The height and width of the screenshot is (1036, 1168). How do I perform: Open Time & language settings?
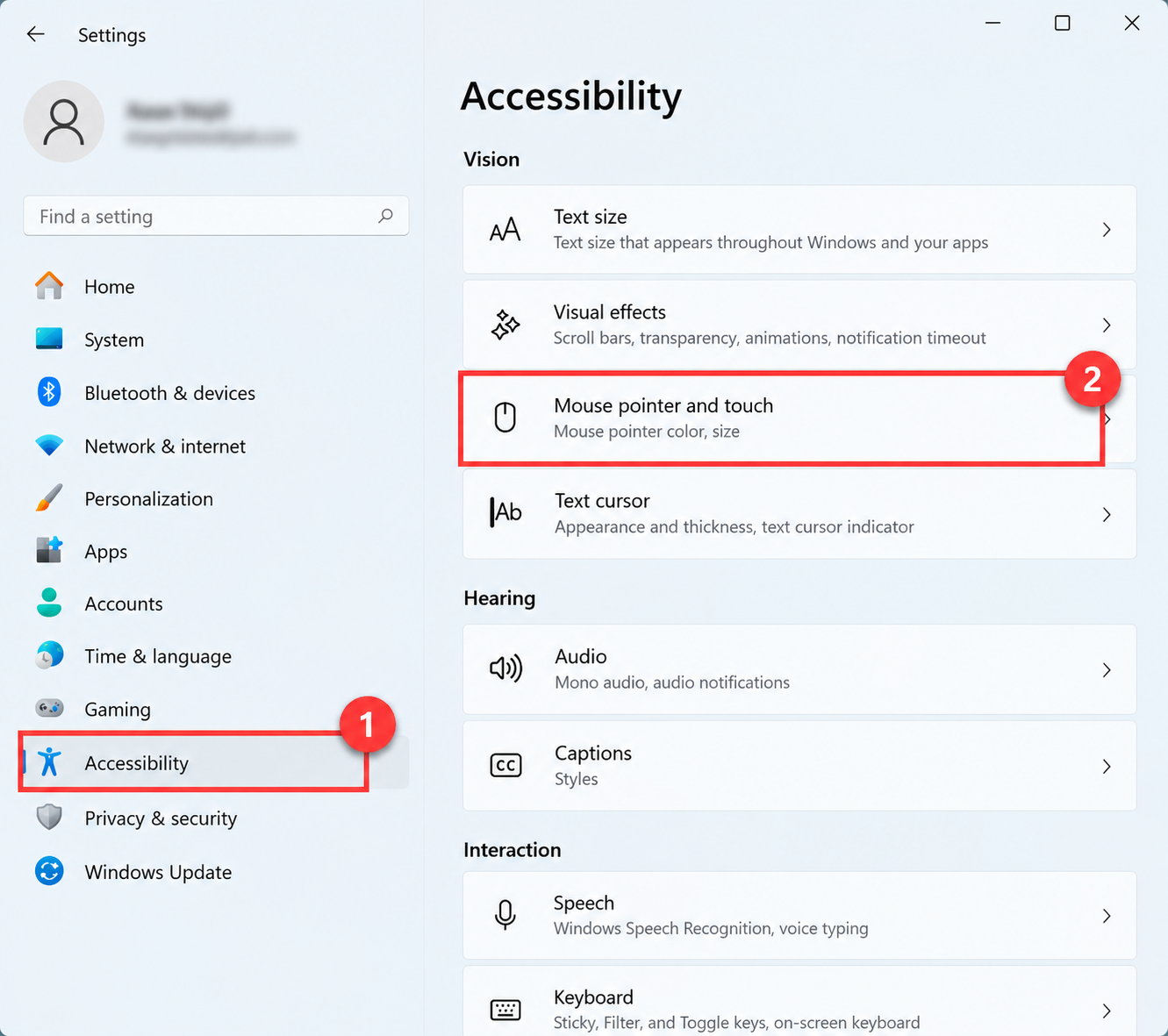[x=216, y=655]
